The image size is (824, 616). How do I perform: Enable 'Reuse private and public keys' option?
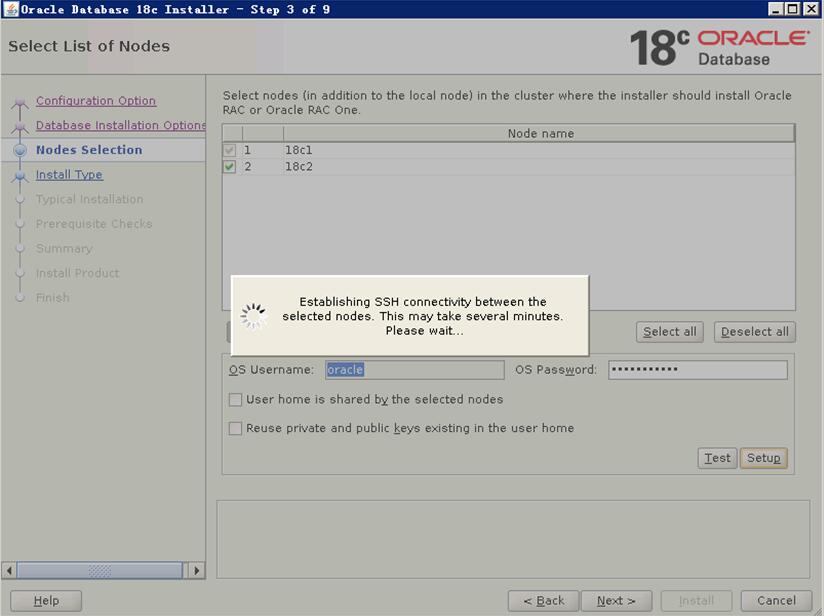tap(235, 428)
